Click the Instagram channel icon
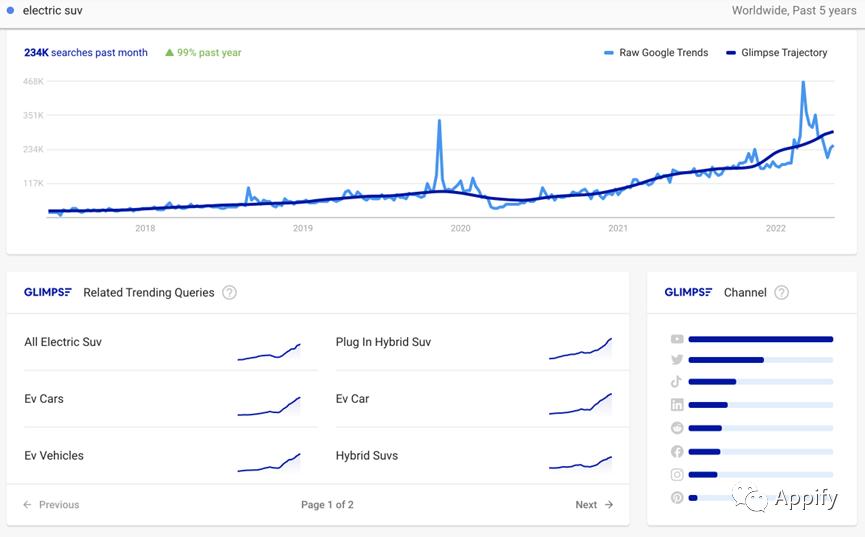865x537 pixels. click(x=677, y=475)
